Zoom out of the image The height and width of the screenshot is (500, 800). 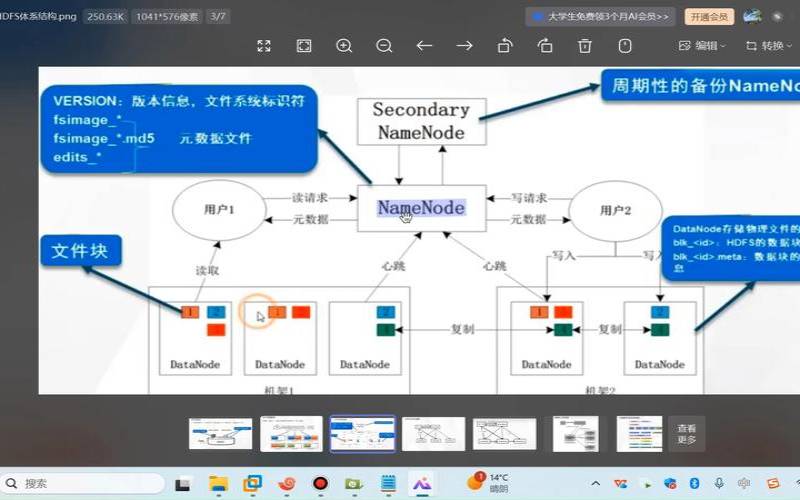384,46
